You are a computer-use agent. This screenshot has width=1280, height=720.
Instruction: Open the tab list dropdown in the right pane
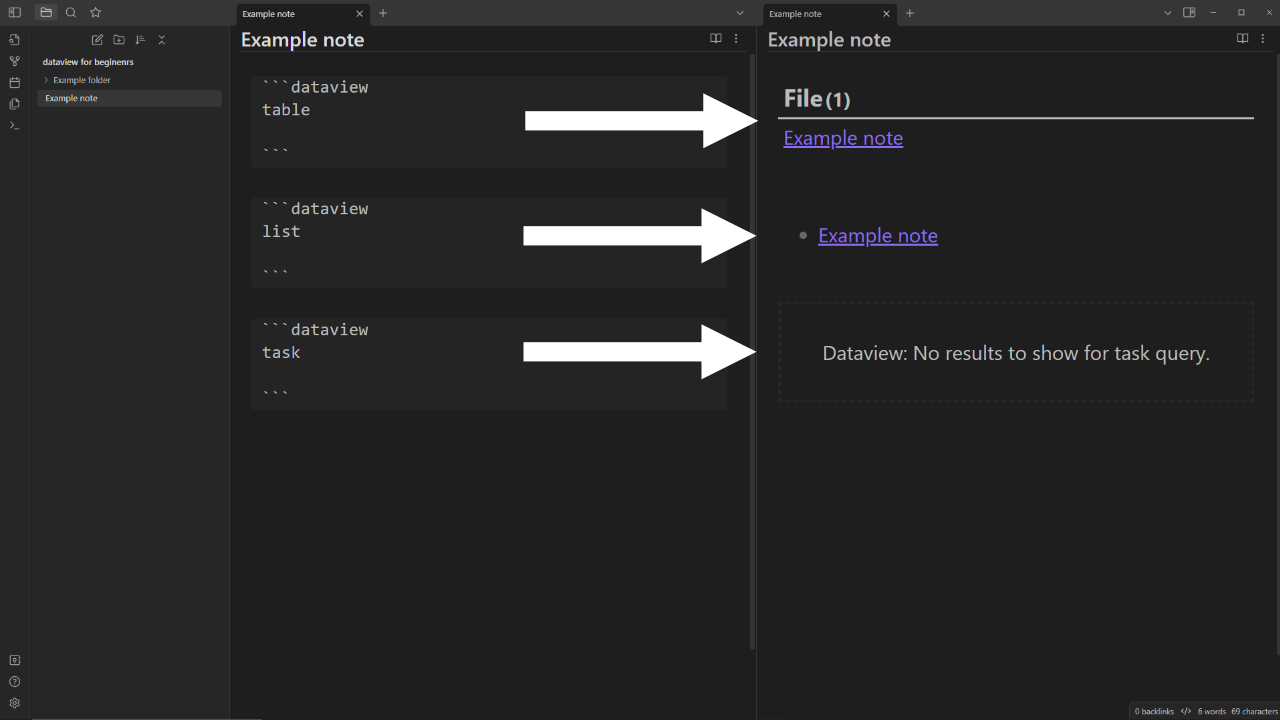1167,13
